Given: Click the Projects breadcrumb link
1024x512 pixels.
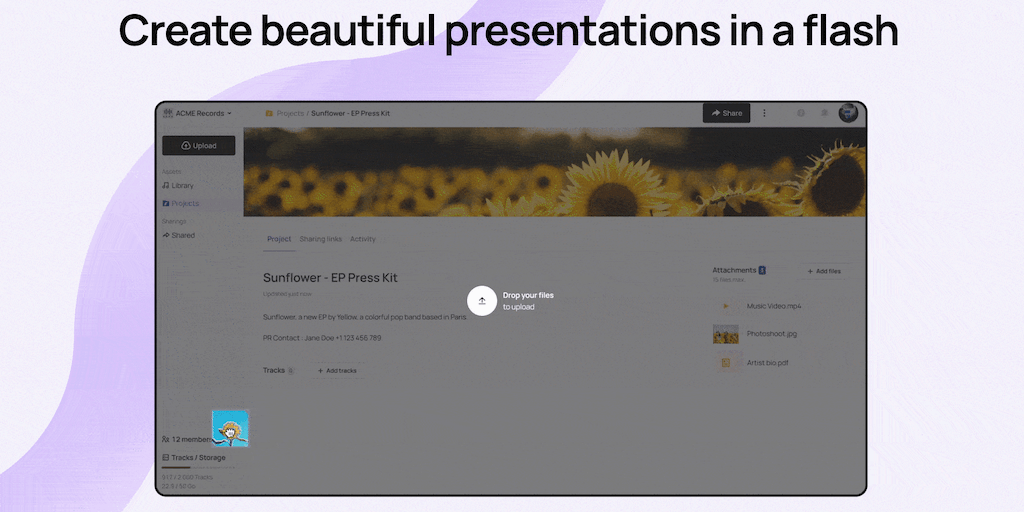Looking at the screenshot, I should pos(290,114).
